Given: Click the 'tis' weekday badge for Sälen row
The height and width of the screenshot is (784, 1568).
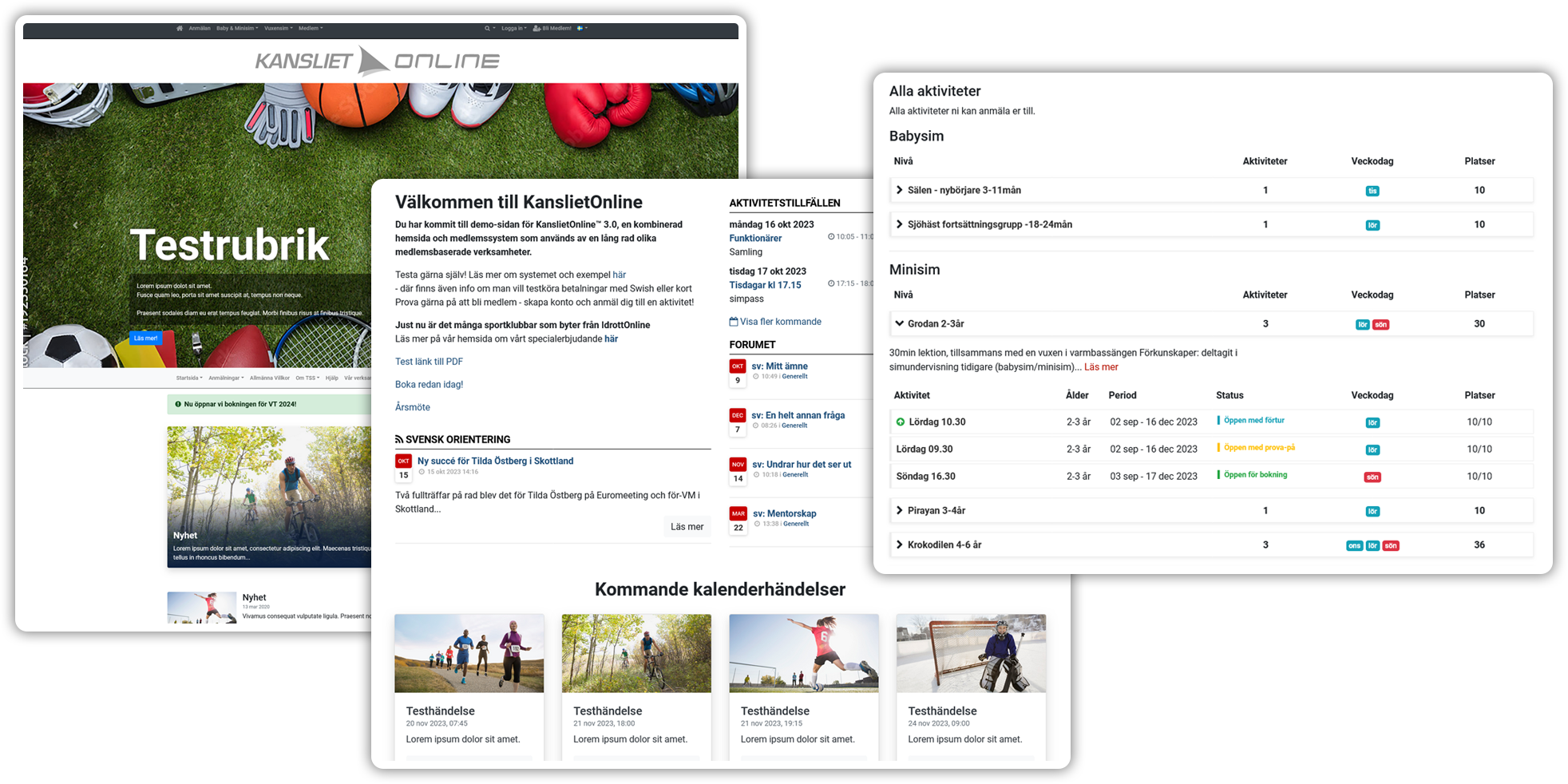Looking at the screenshot, I should (1372, 191).
